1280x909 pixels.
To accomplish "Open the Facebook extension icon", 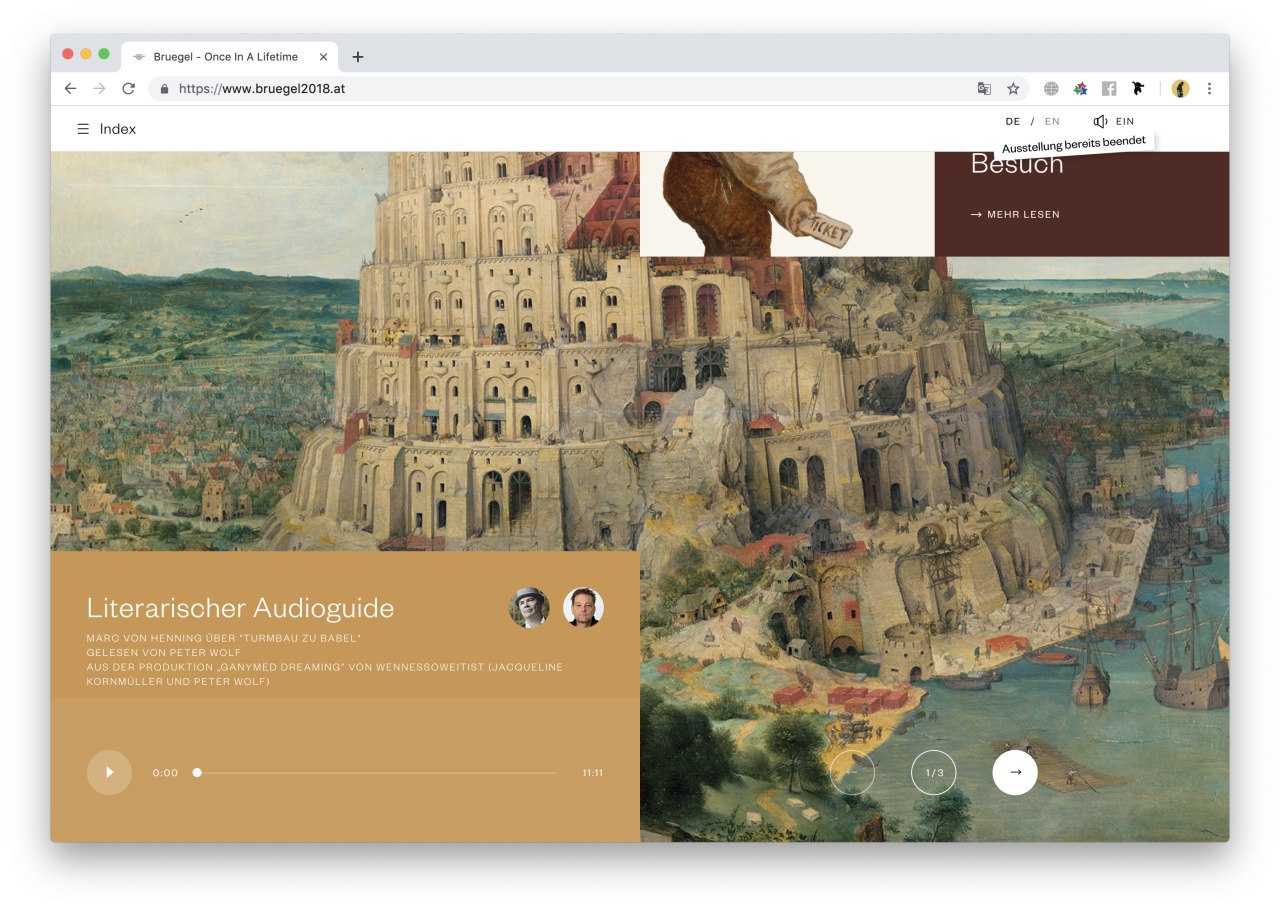I will pyautogui.click(x=1109, y=88).
